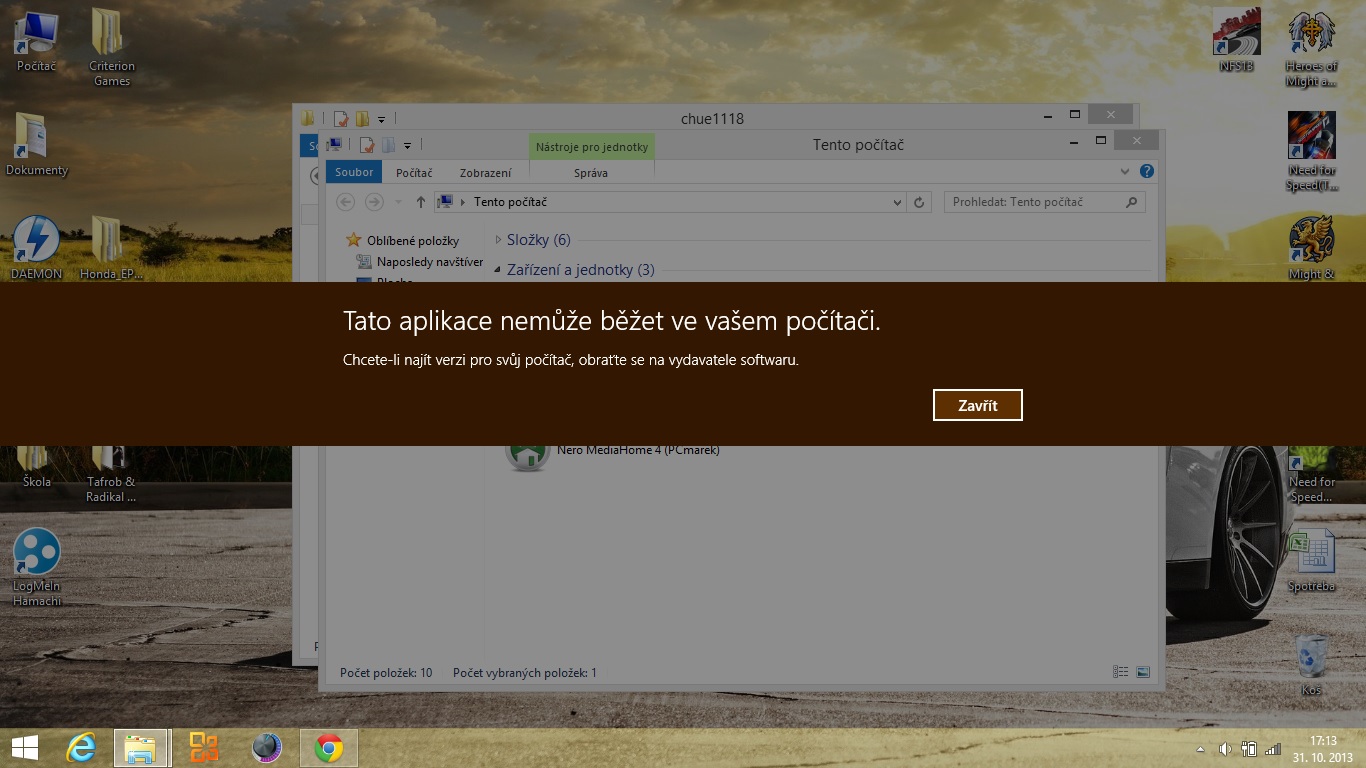
Task: Refresh the Tento počítač view
Action: pyautogui.click(x=920, y=202)
